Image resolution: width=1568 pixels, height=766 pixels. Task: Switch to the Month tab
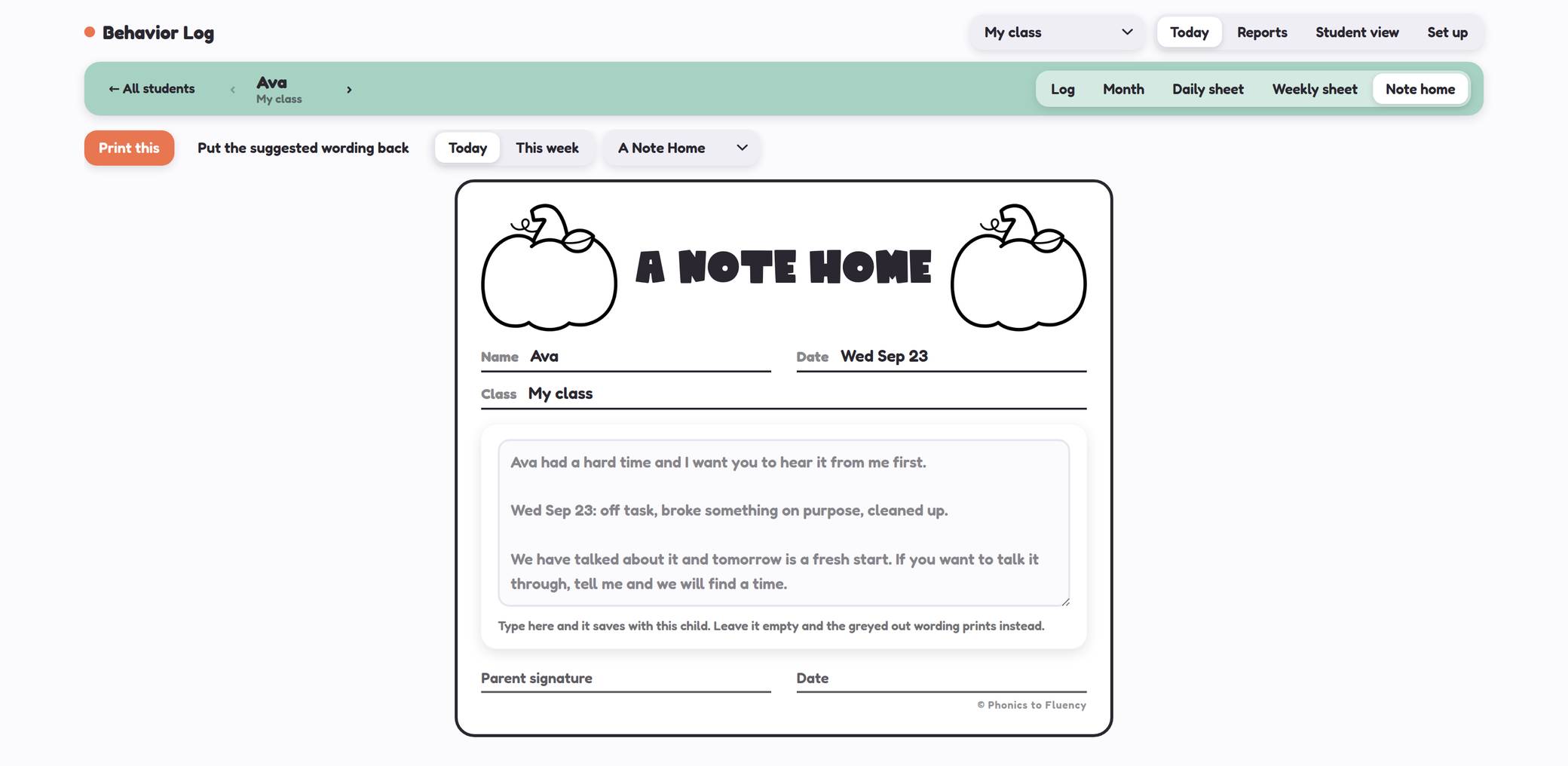tap(1123, 89)
